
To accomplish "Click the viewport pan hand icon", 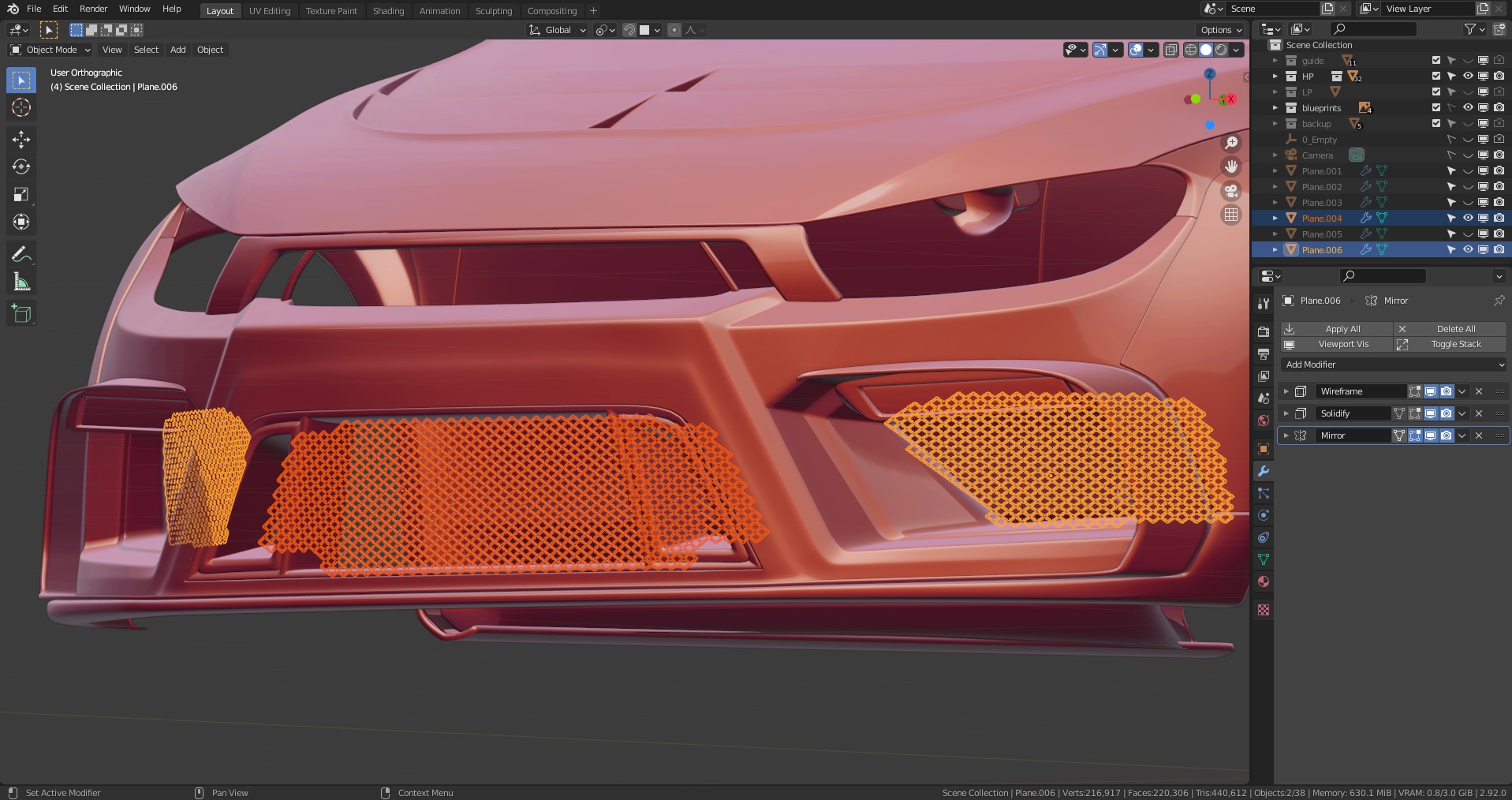I will click(1230, 166).
